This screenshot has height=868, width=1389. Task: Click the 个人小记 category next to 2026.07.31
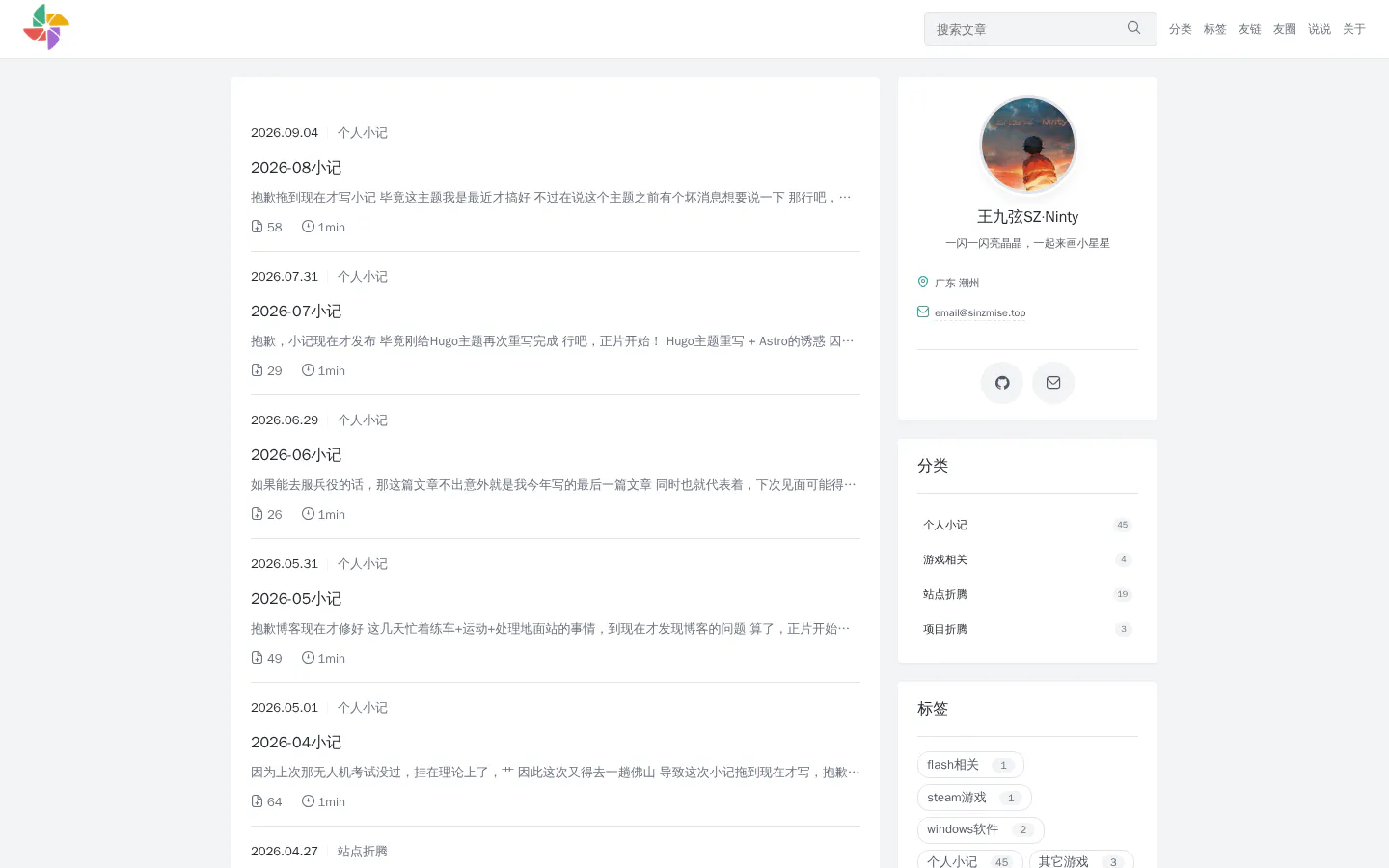pyautogui.click(x=363, y=277)
